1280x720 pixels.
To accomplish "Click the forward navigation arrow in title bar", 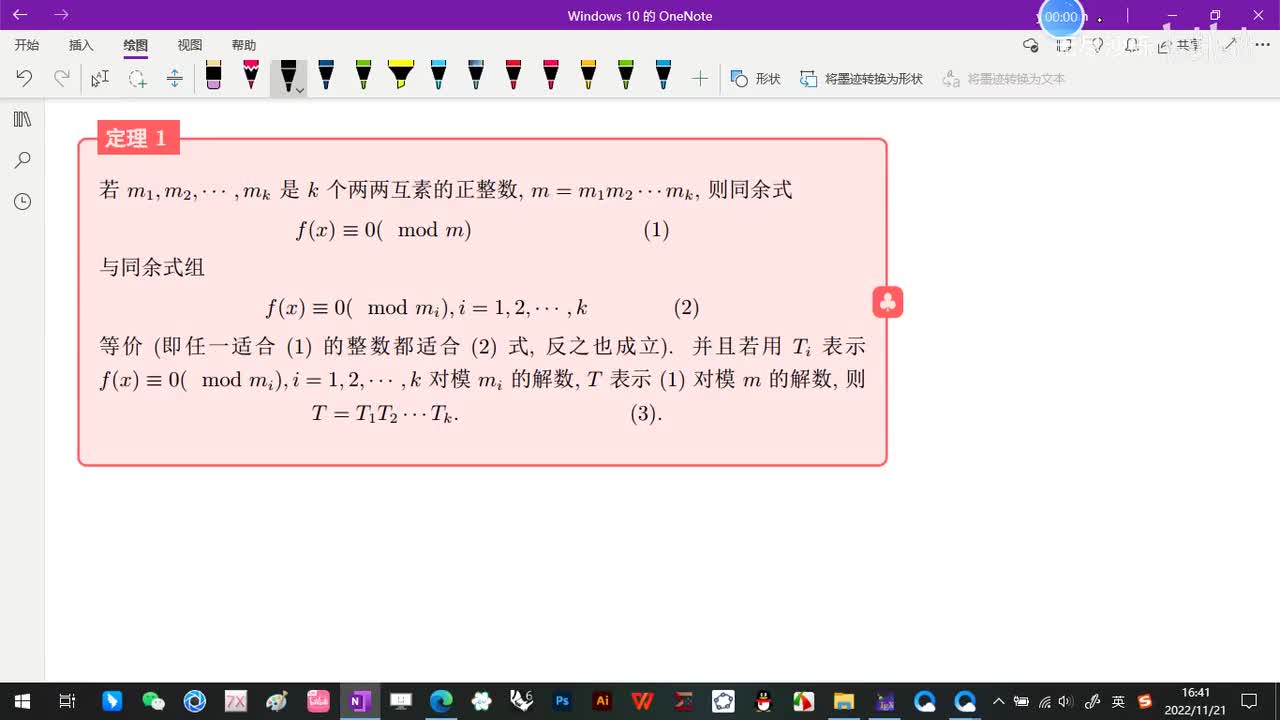I will pyautogui.click(x=61, y=15).
